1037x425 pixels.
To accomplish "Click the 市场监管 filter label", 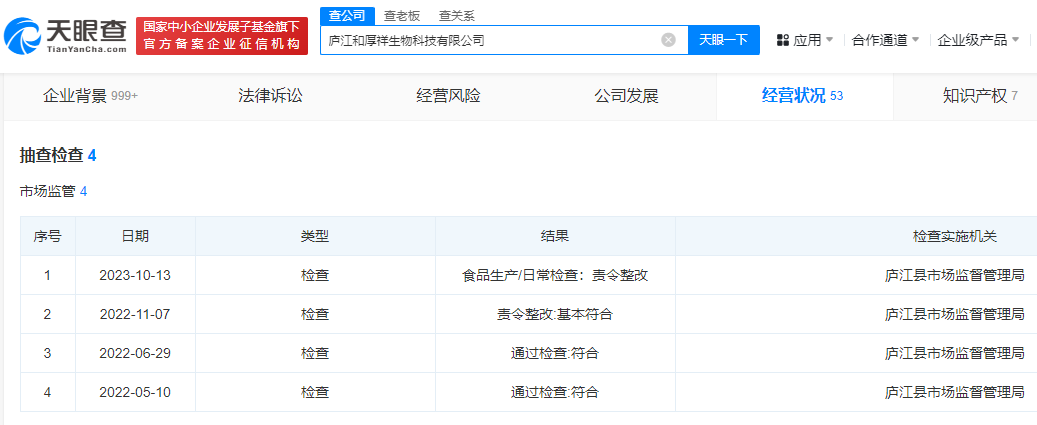I will point(48,190).
